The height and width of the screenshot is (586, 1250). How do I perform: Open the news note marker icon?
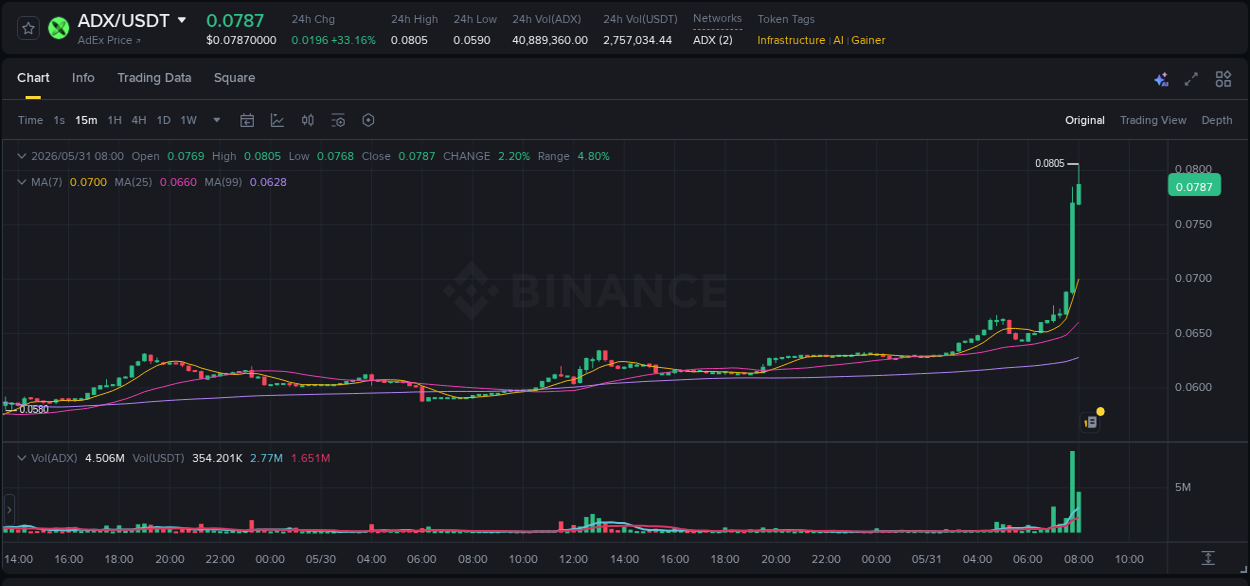pos(1091,422)
